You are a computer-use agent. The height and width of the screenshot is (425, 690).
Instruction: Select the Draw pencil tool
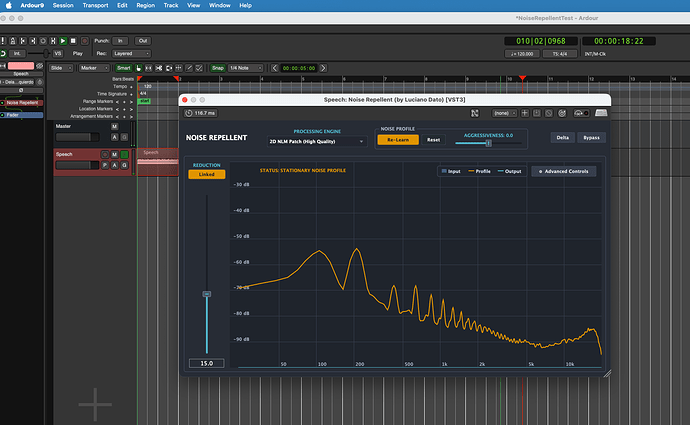189,68
